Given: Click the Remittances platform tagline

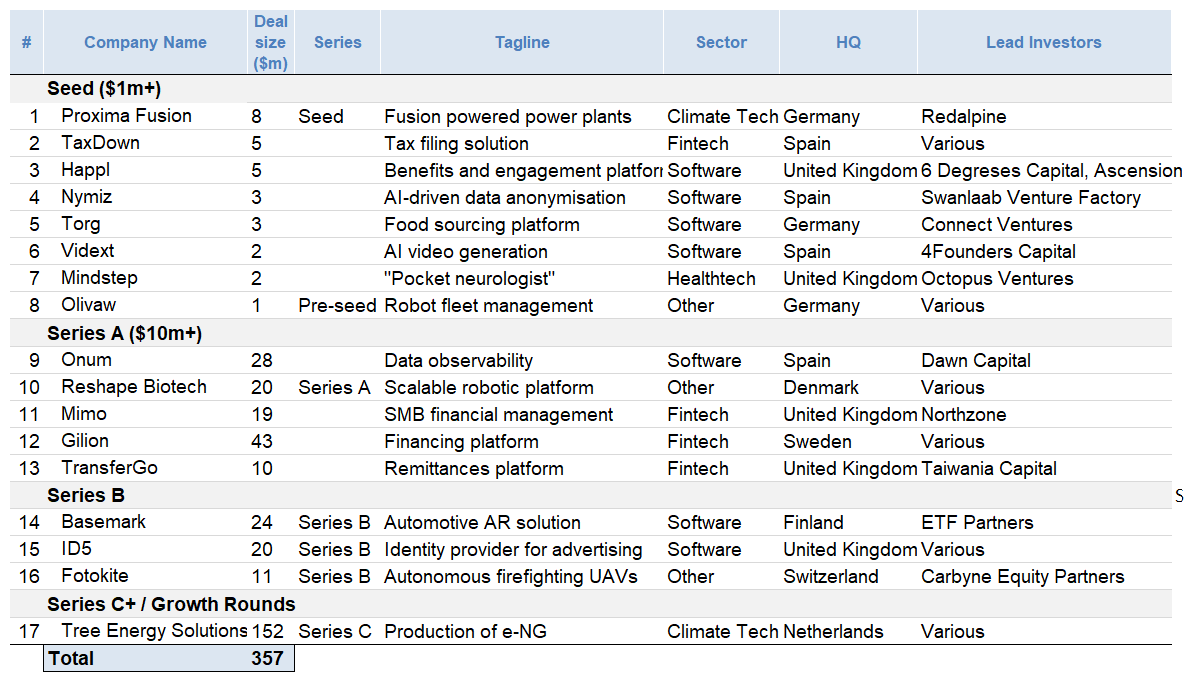Looking at the screenshot, I should pos(473,468).
